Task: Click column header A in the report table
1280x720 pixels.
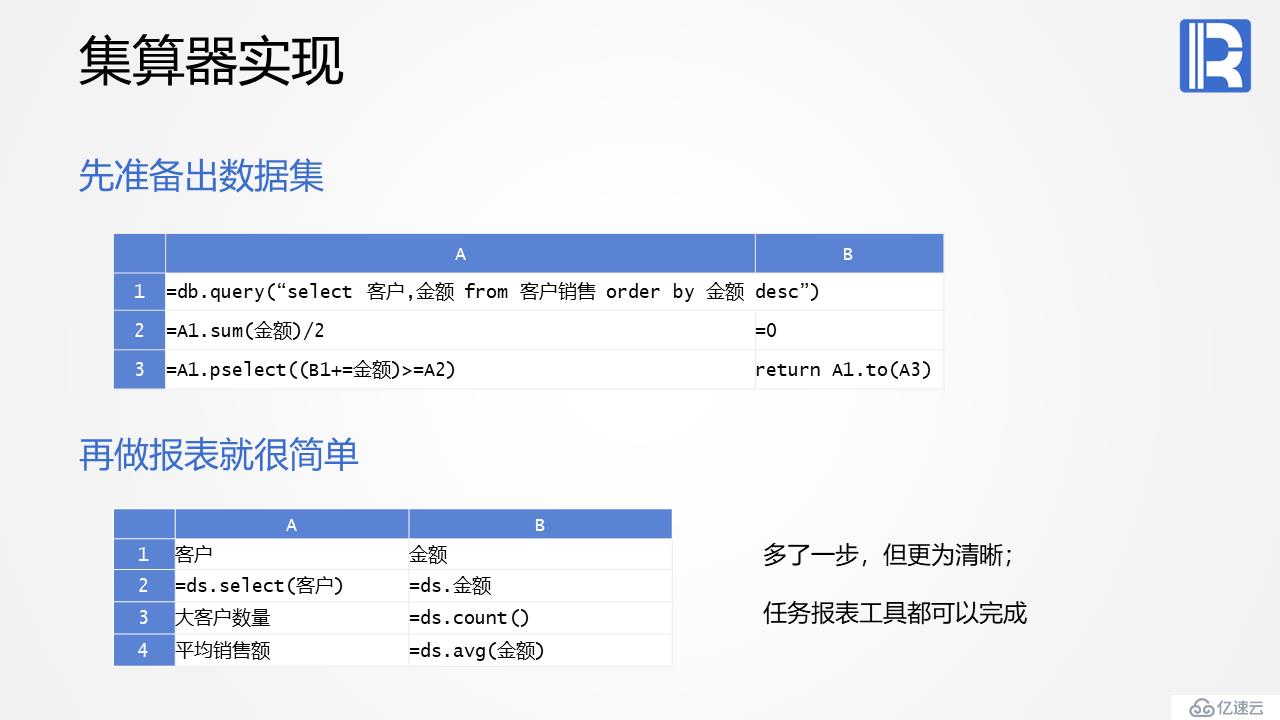Action: click(x=292, y=525)
